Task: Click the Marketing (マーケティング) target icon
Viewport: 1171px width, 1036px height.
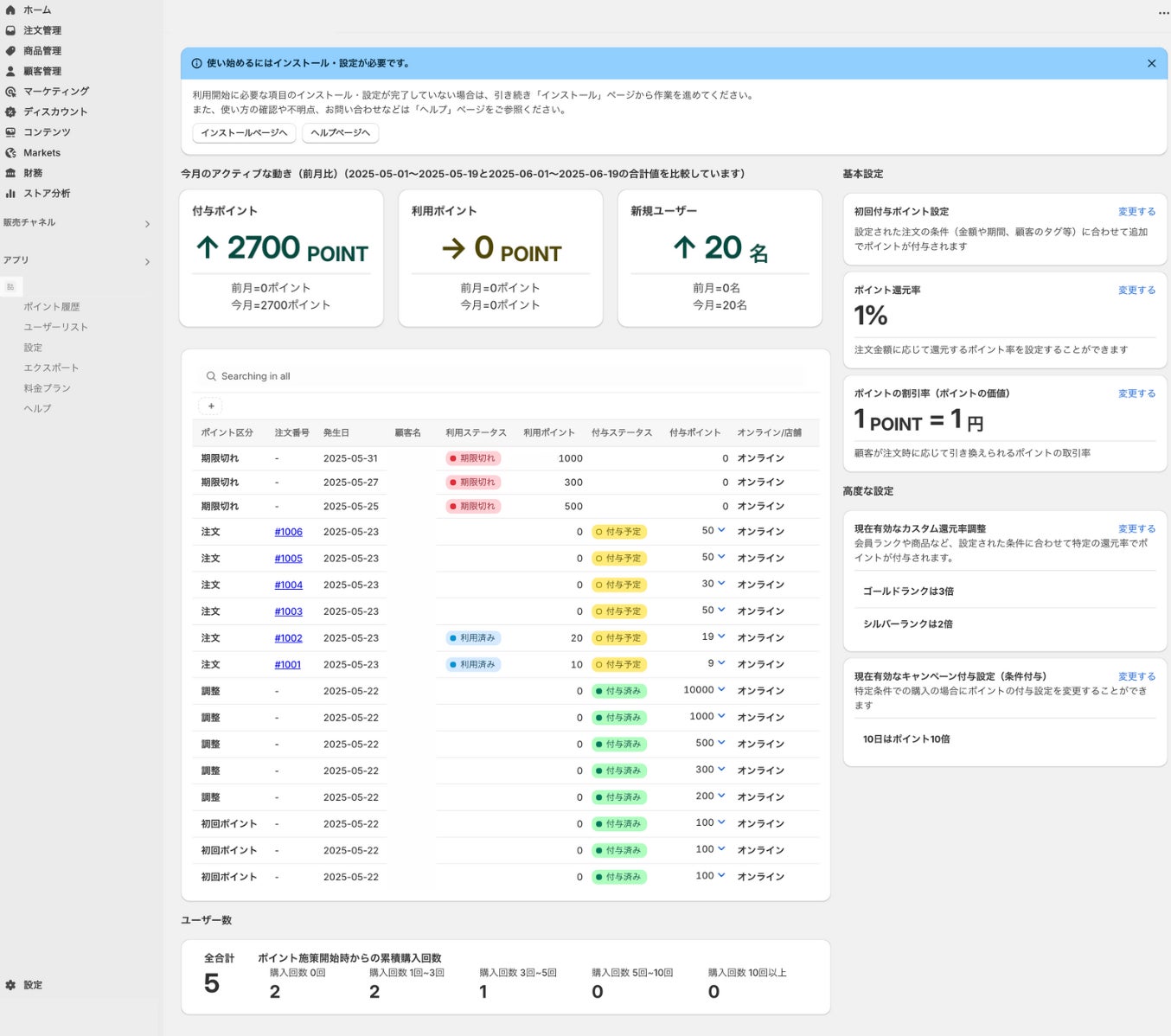Action: click(x=10, y=92)
